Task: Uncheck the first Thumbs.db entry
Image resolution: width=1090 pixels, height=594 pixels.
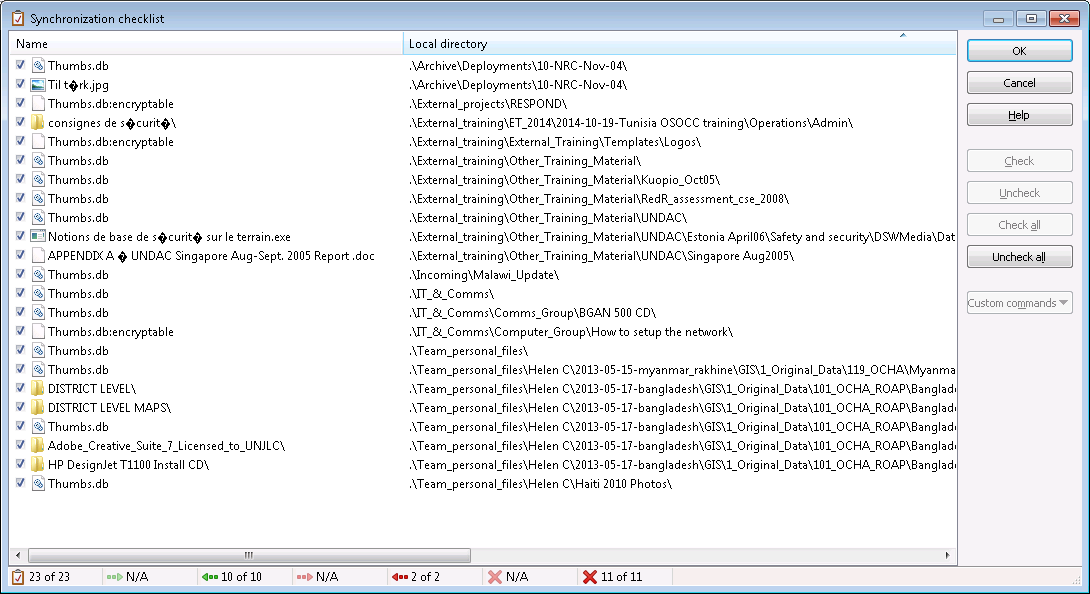Action: [x=19, y=65]
